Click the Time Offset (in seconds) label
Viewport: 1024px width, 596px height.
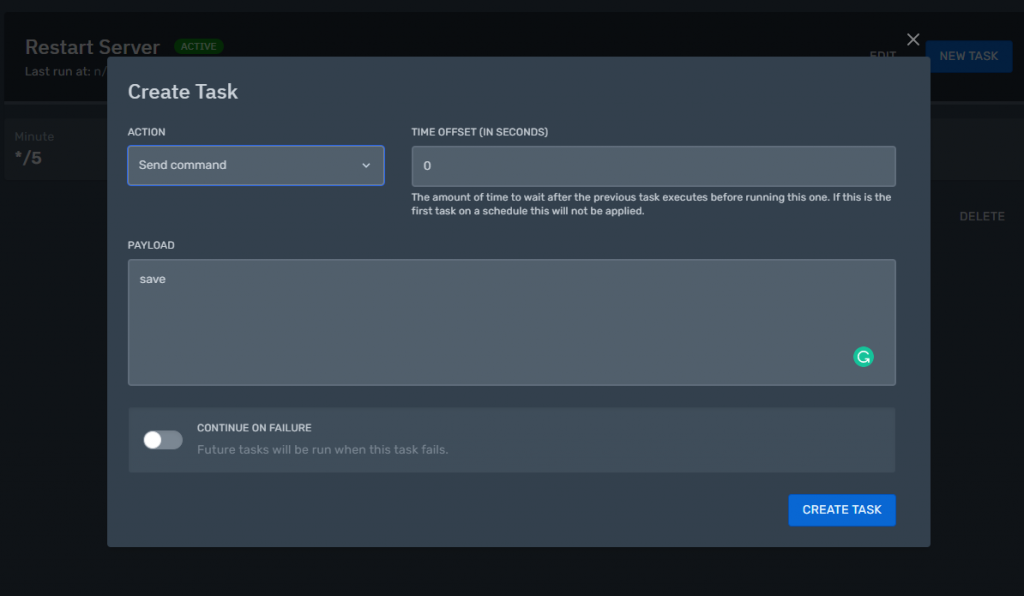point(479,132)
